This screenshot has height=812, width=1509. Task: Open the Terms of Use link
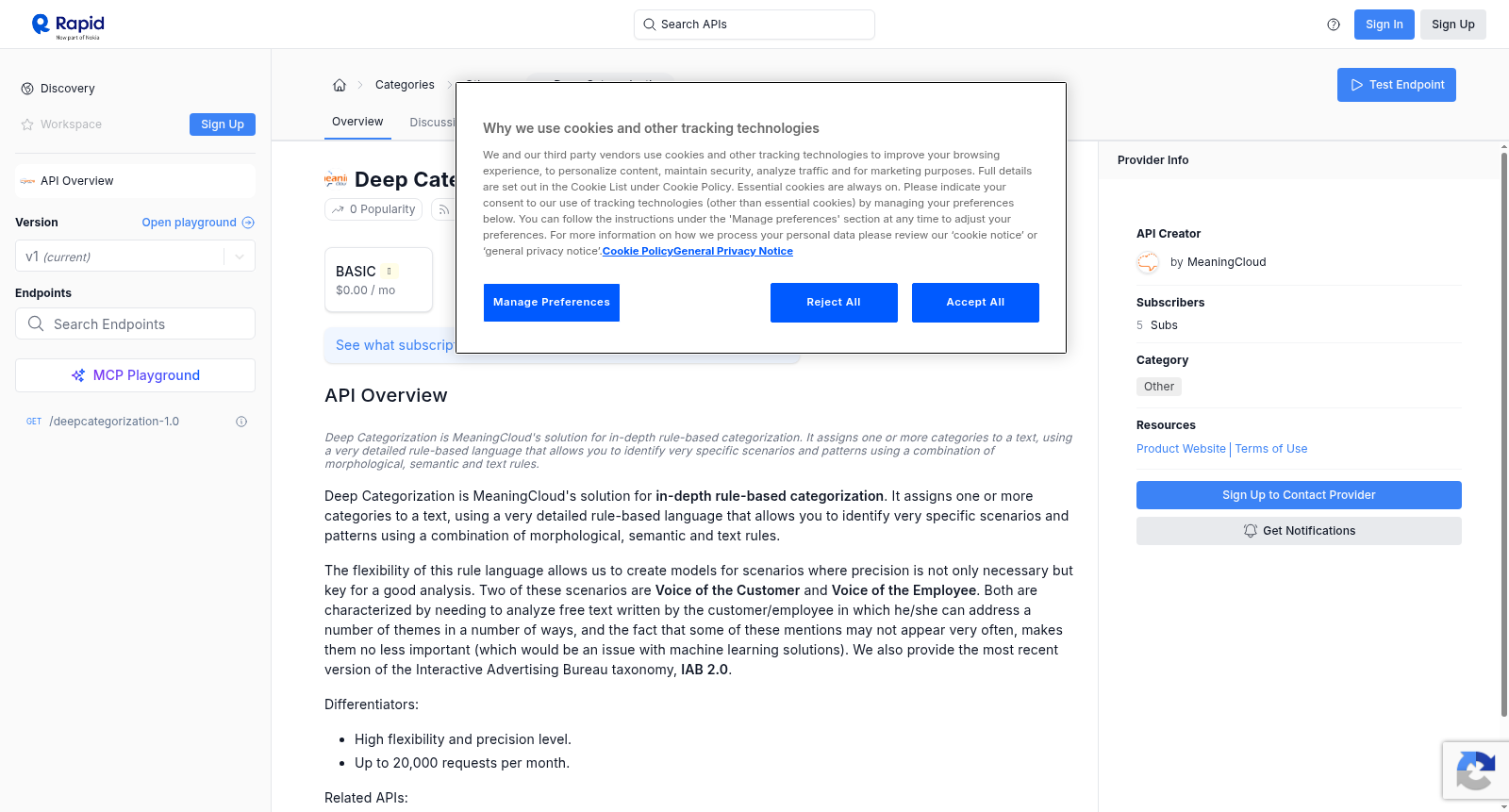point(1271,449)
